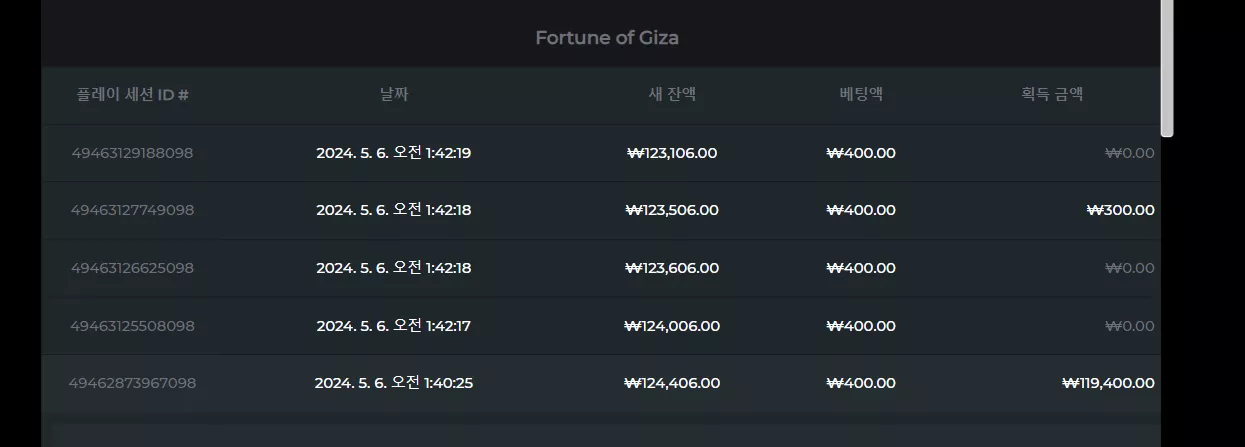Click the Fortune of Giza title
The height and width of the screenshot is (447, 1245).
click(x=607, y=38)
